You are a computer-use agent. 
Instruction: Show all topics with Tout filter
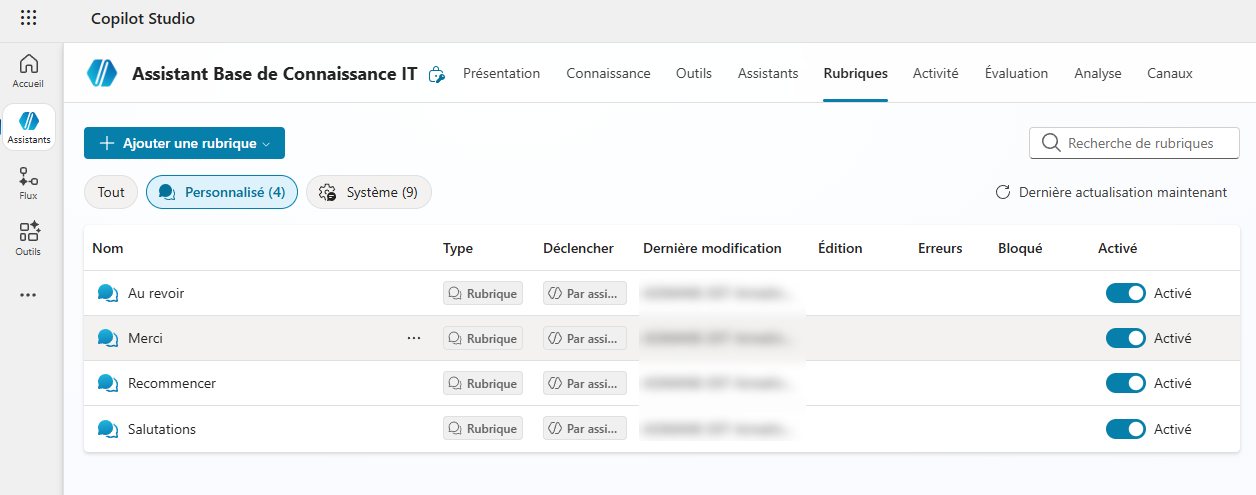tap(111, 192)
